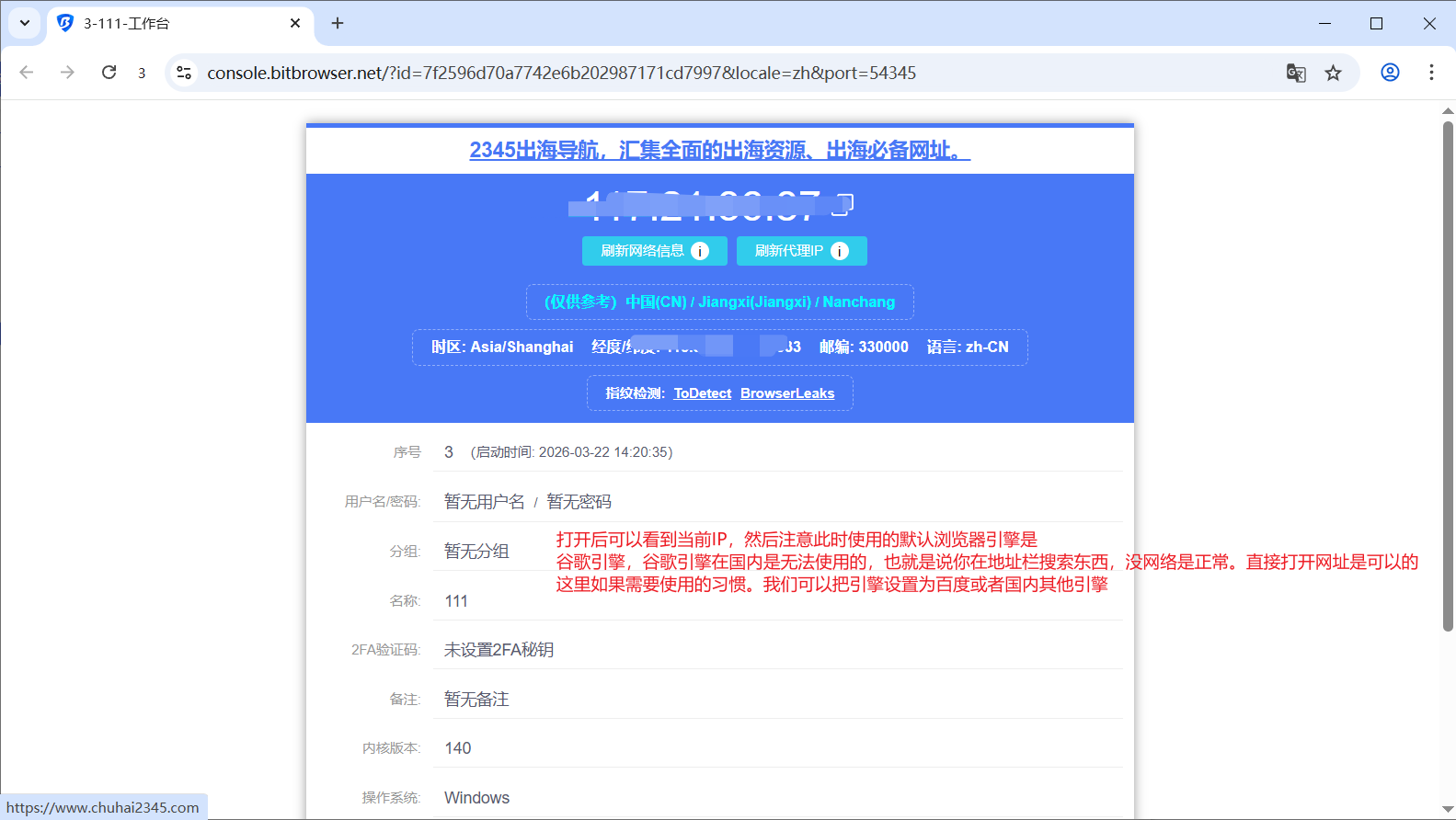Viewport: 1456px width, 820px height.
Task: Select the 暂无备注 value
Action: tap(476, 700)
